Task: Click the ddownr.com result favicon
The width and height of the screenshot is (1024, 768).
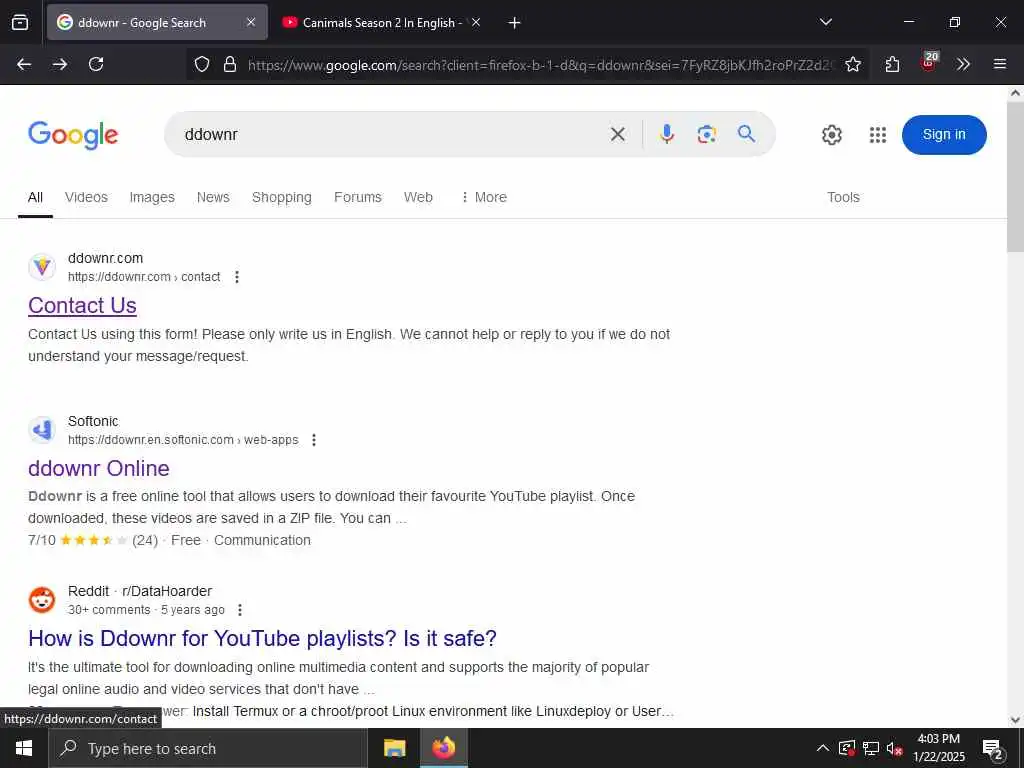Action: tap(42, 267)
